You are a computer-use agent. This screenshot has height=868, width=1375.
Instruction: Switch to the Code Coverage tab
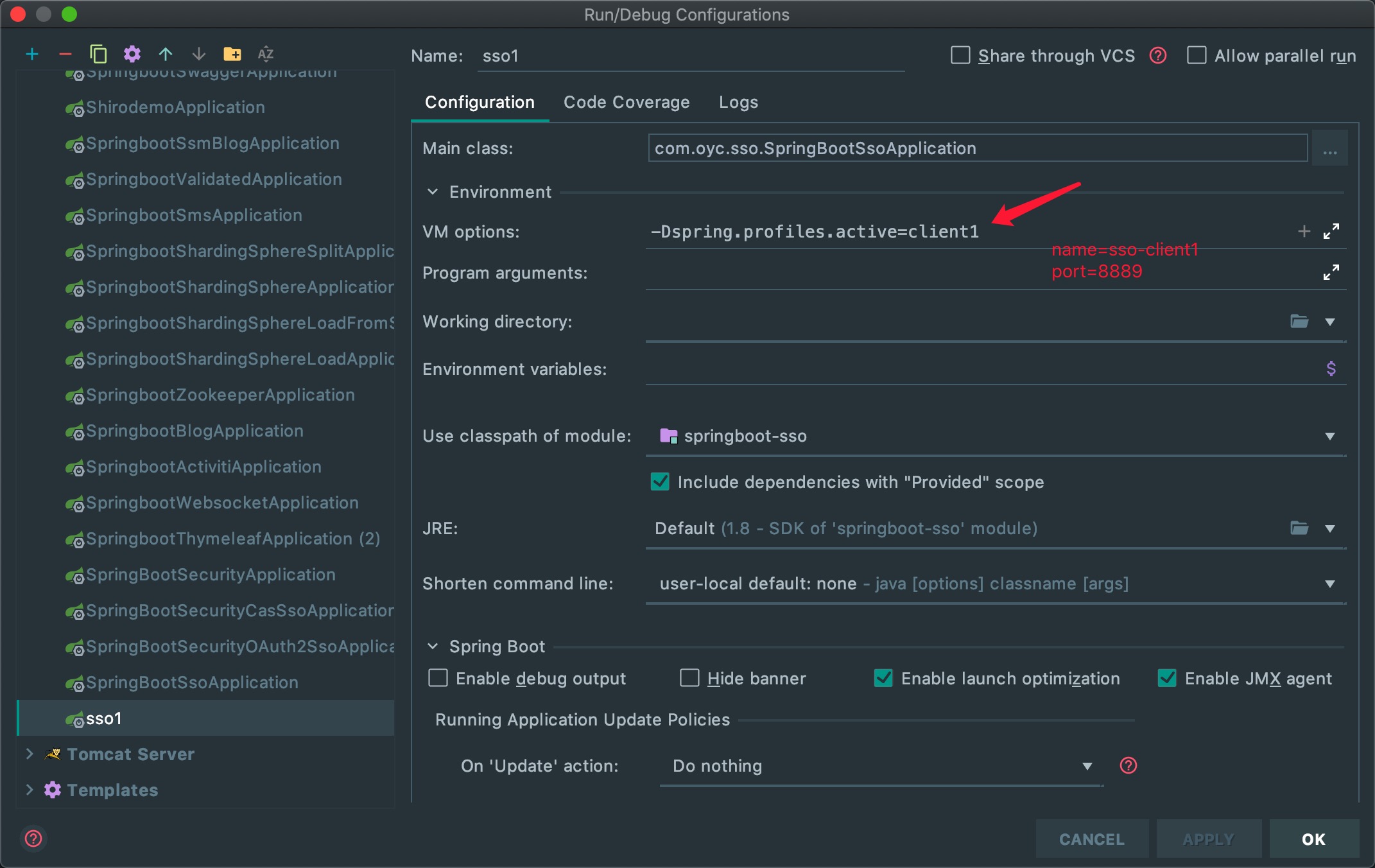(x=626, y=102)
